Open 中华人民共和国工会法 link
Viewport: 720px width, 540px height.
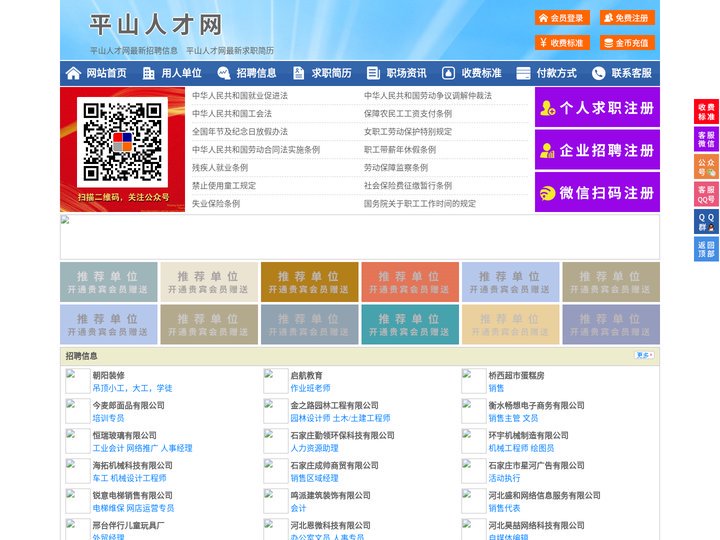232,113
